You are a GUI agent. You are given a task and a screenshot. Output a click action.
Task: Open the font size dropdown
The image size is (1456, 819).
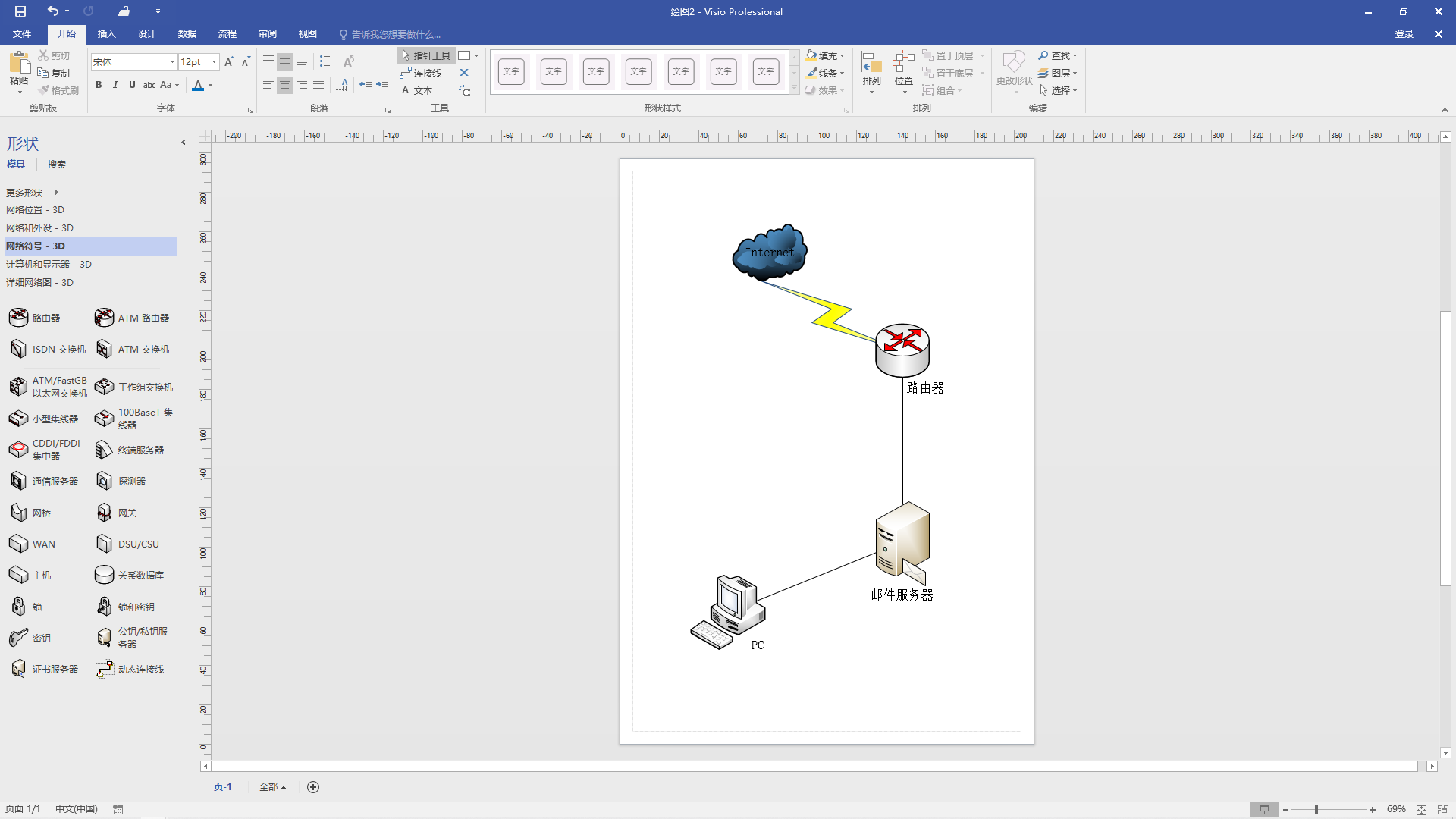pyautogui.click(x=215, y=62)
